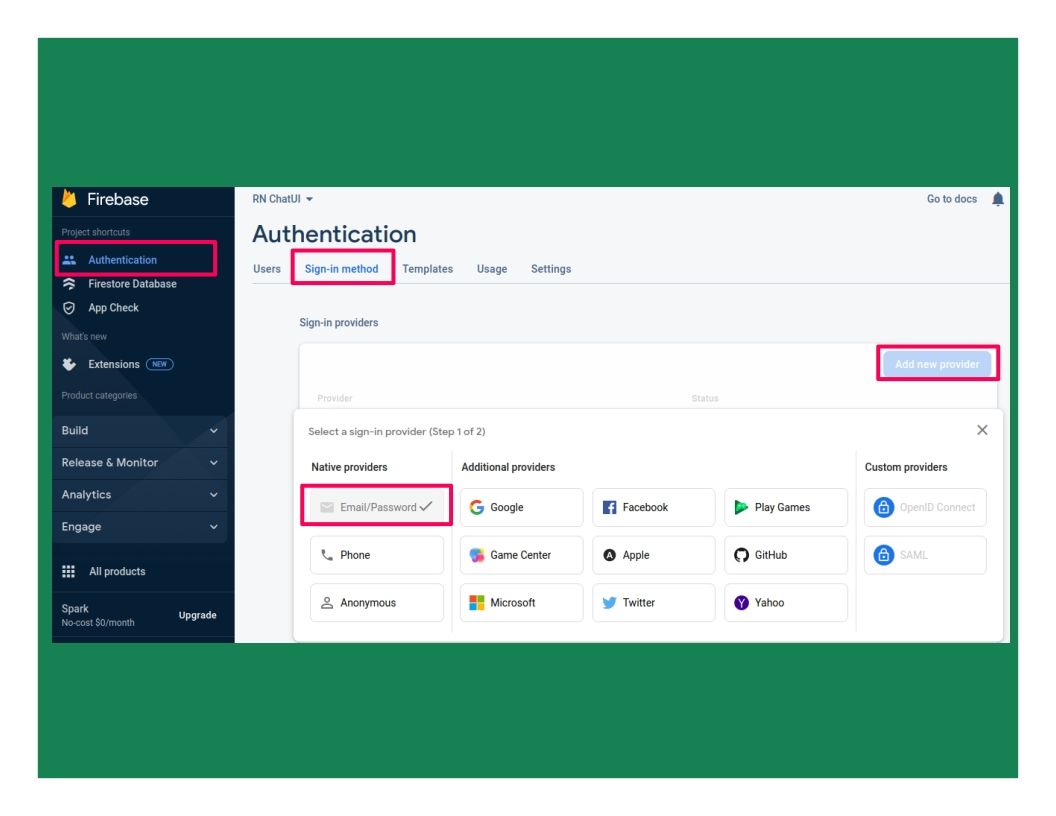Open Firestore Database in the sidebar
The image size is (1056, 816).
(x=132, y=284)
